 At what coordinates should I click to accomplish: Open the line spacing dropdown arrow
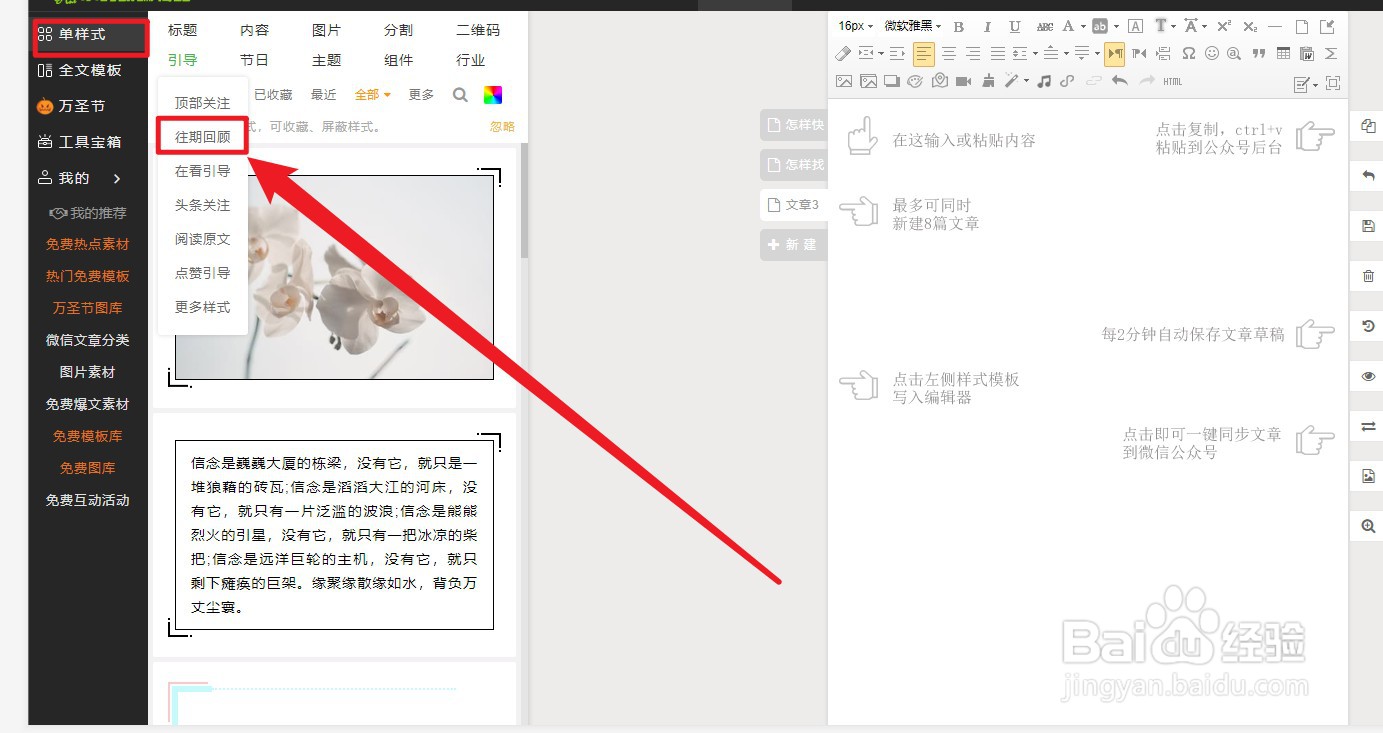[x=1035, y=54]
